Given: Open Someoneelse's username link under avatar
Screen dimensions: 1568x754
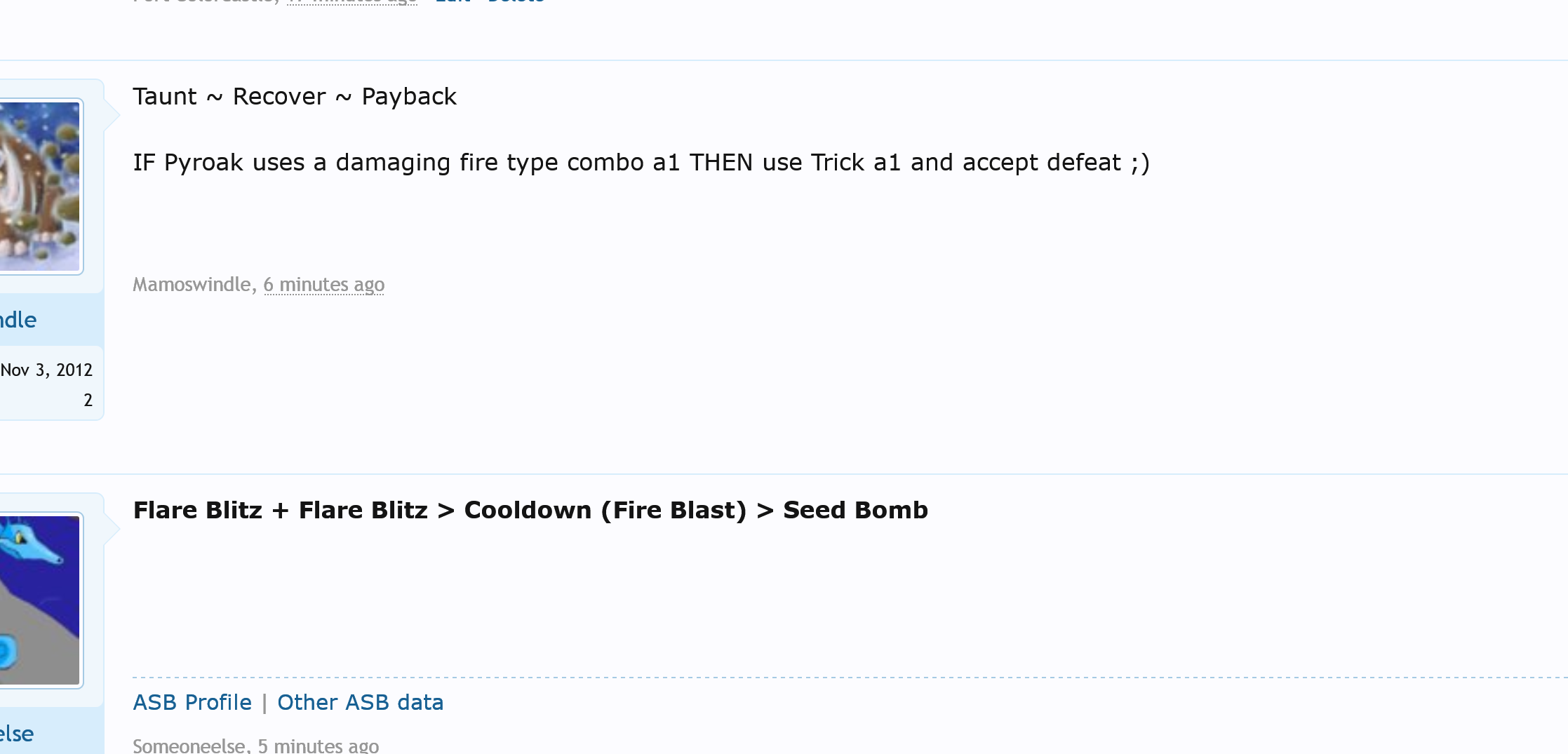Looking at the screenshot, I should pos(17,734).
